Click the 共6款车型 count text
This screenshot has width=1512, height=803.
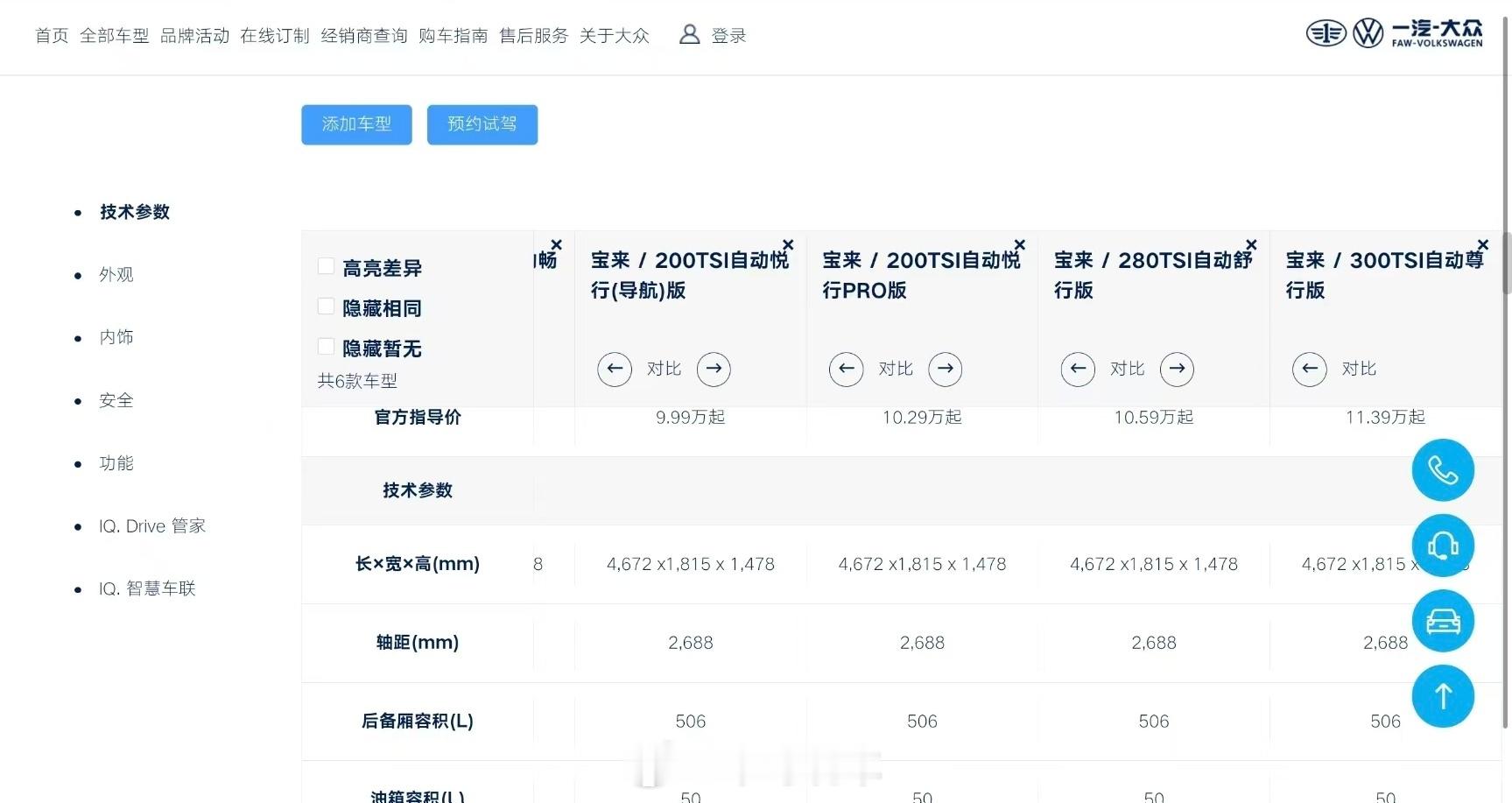click(357, 381)
